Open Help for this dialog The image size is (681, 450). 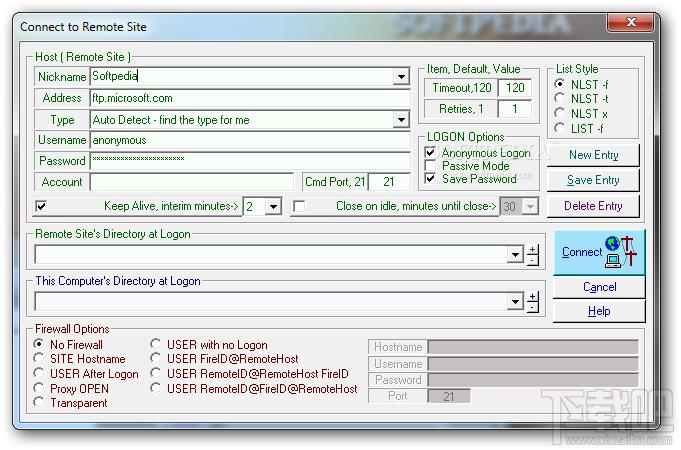599,311
